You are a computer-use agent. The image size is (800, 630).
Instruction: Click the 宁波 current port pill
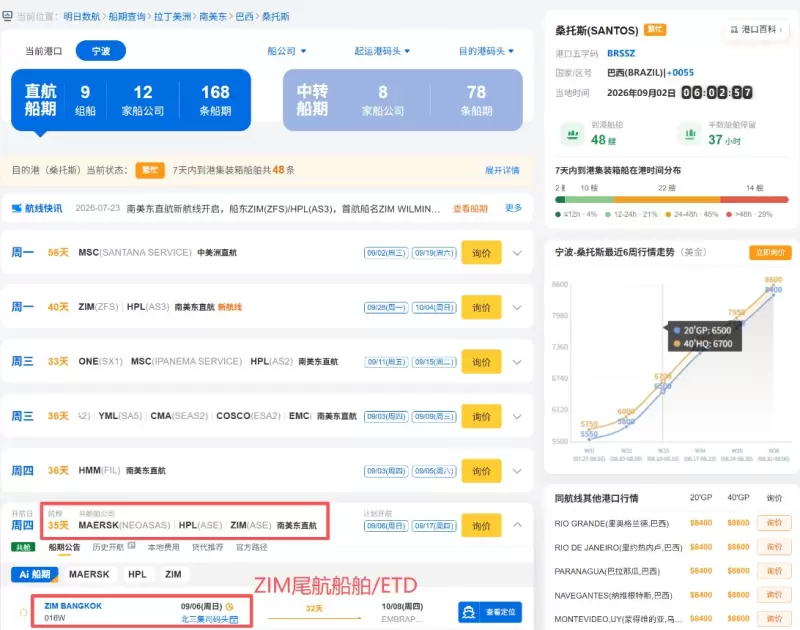pos(101,51)
